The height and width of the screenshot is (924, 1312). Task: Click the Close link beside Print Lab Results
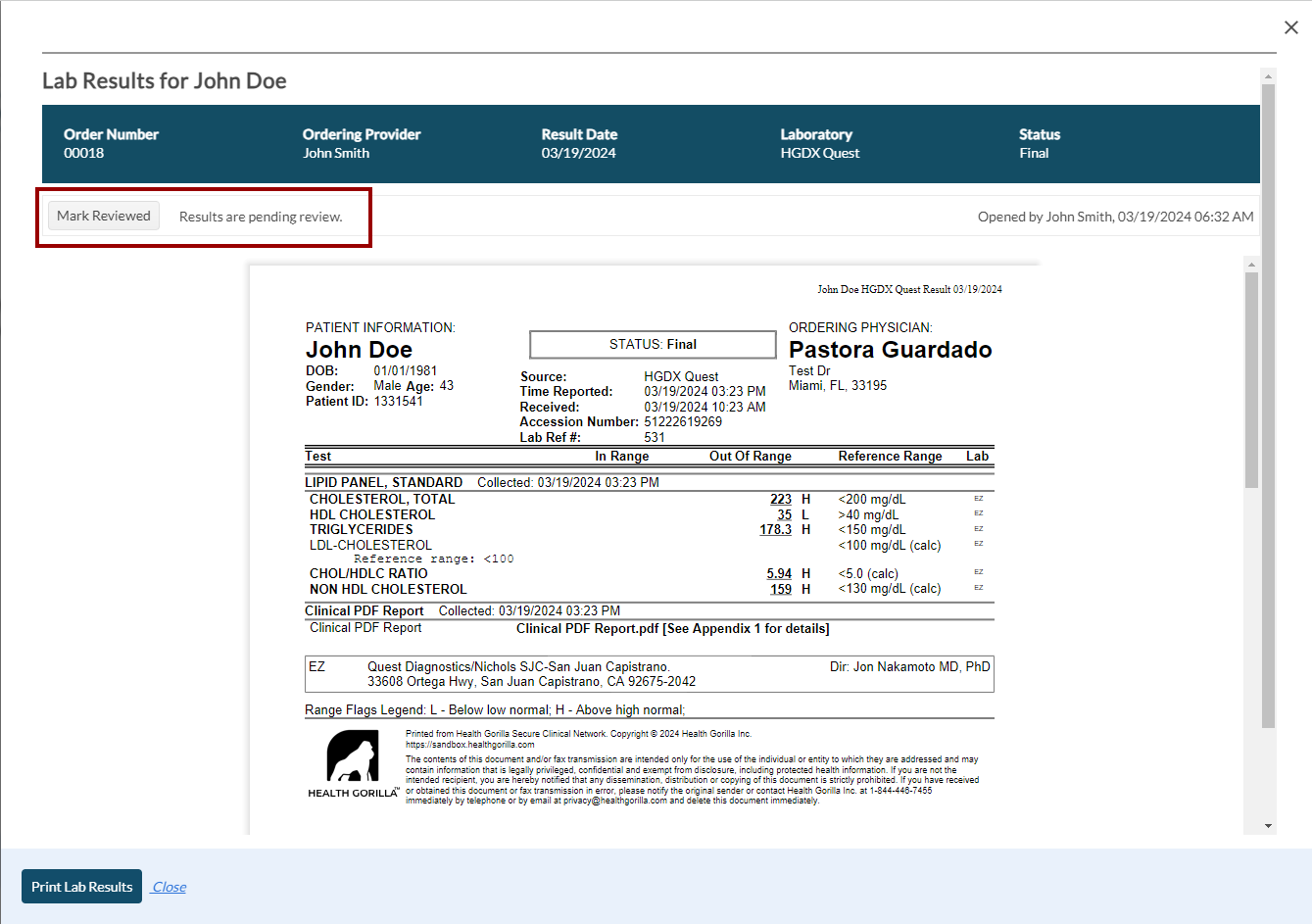pos(169,887)
